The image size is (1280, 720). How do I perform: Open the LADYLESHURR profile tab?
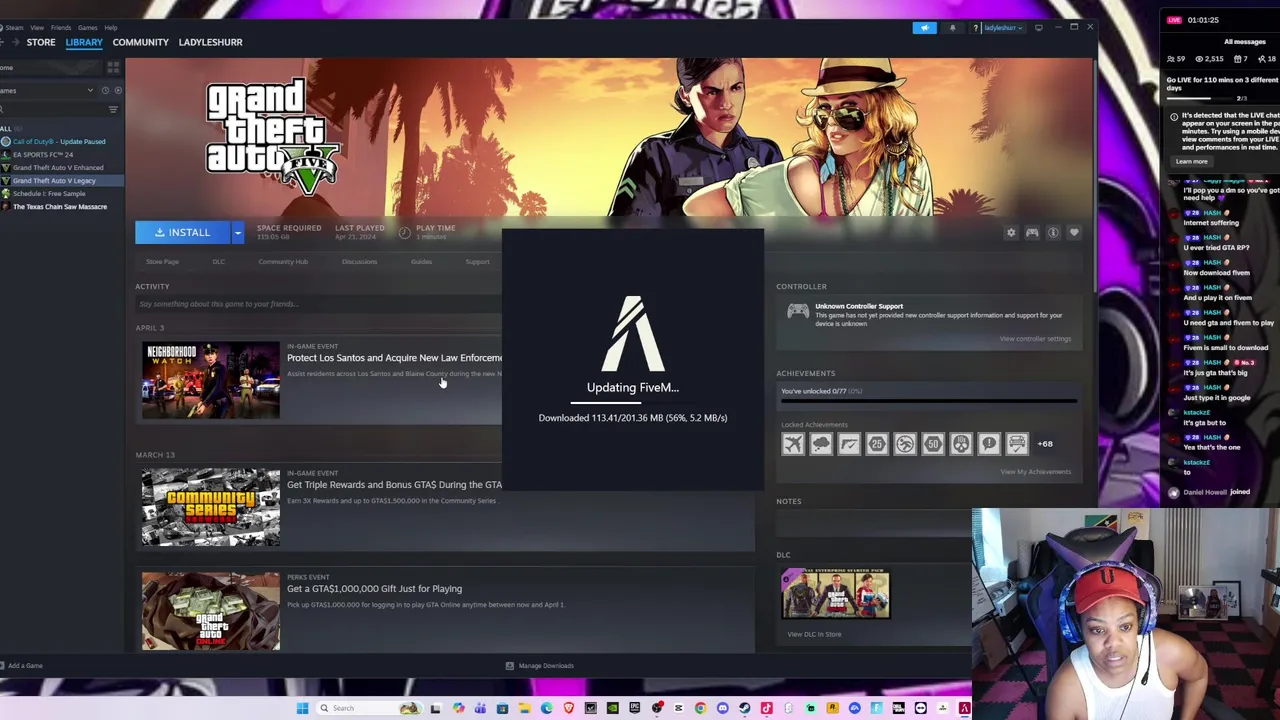210,42
